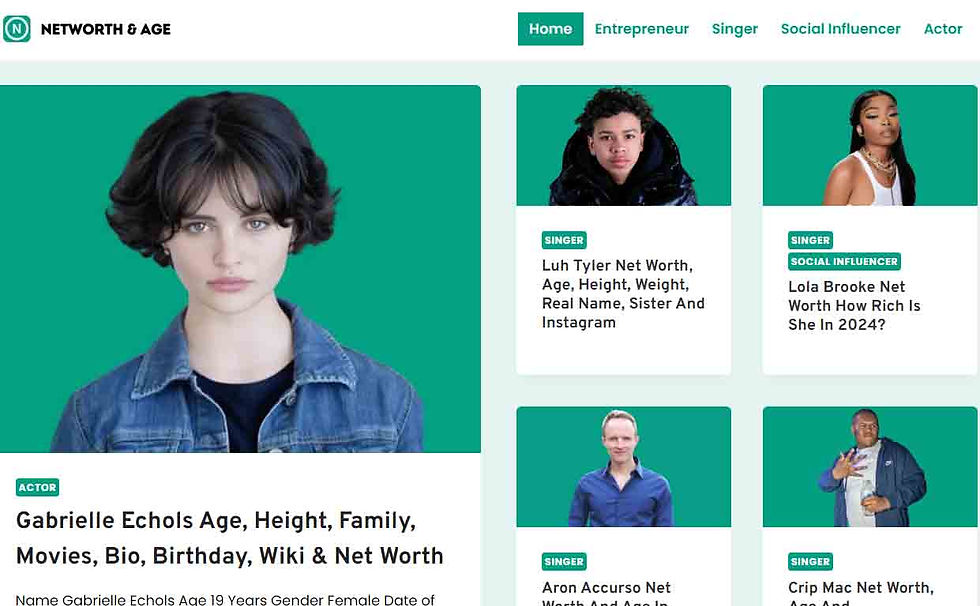Image resolution: width=980 pixels, height=606 pixels.
Task: Open the Crip Mac Net Worth article title
Action: point(861,593)
